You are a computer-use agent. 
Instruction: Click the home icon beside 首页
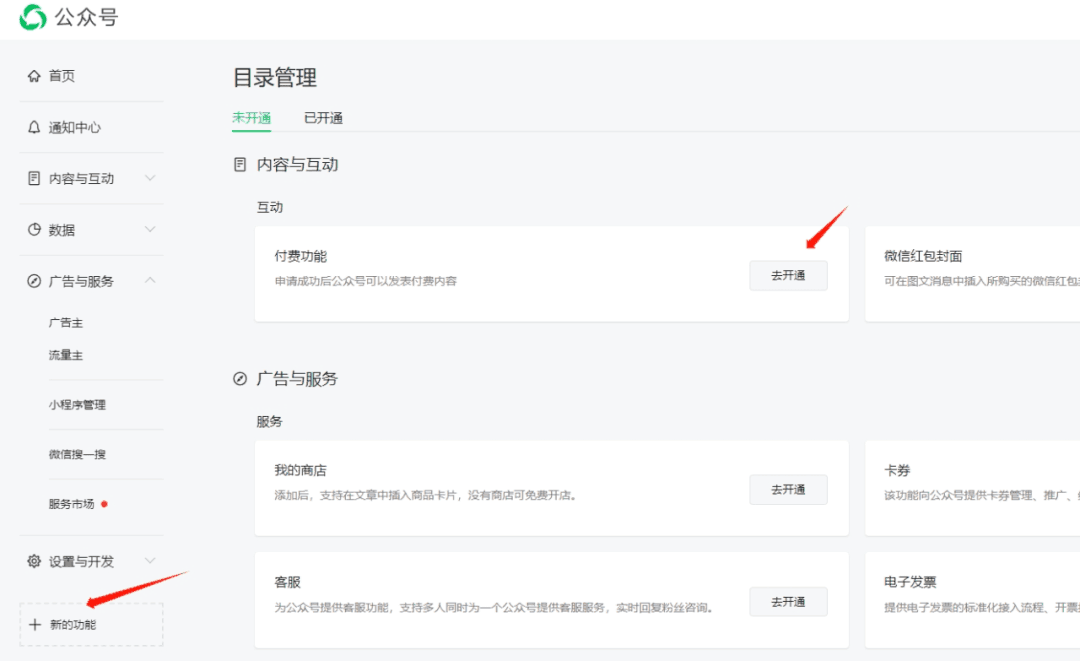34,76
